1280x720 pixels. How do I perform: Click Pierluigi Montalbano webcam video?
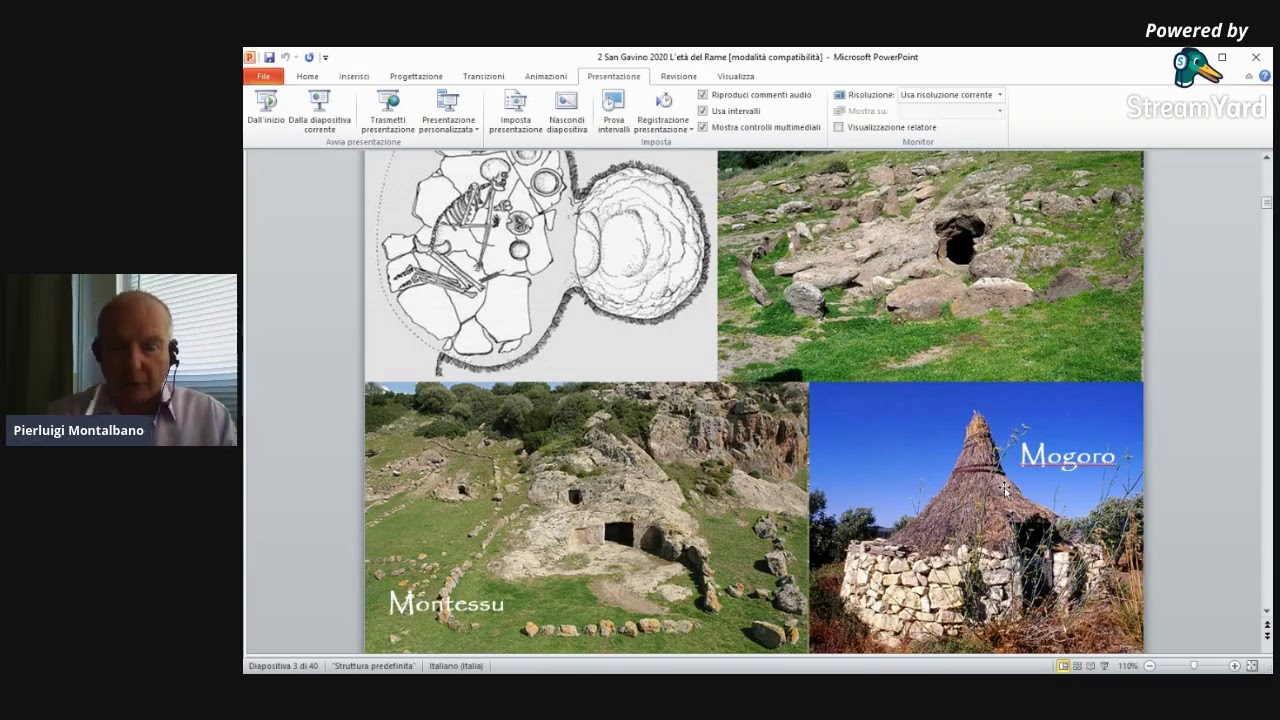click(121, 360)
